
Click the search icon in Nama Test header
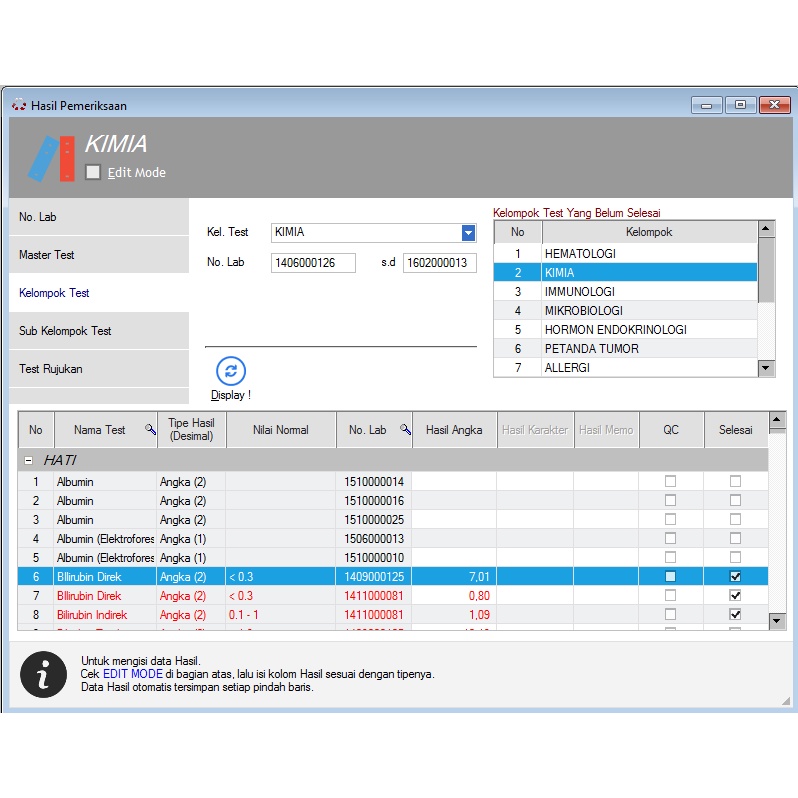pyautogui.click(x=150, y=430)
